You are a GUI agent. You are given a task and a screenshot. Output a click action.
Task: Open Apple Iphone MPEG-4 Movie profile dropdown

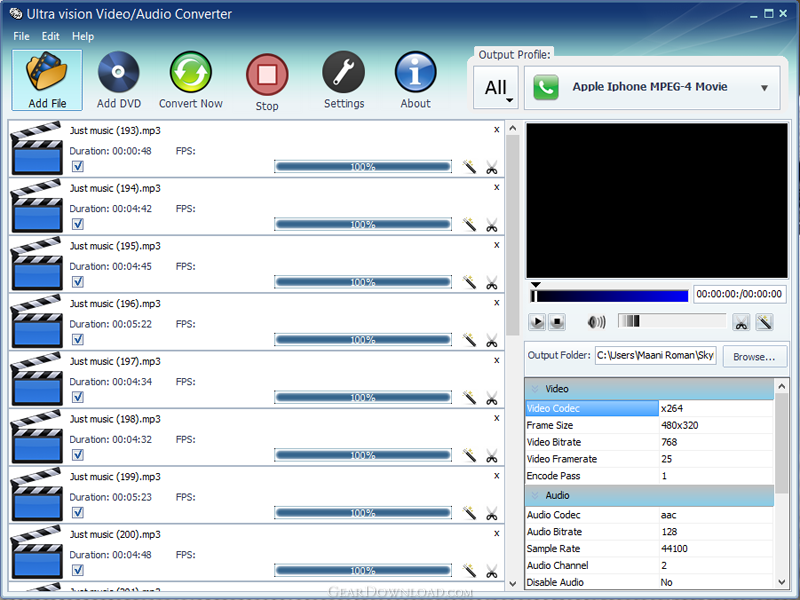click(652, 87)
